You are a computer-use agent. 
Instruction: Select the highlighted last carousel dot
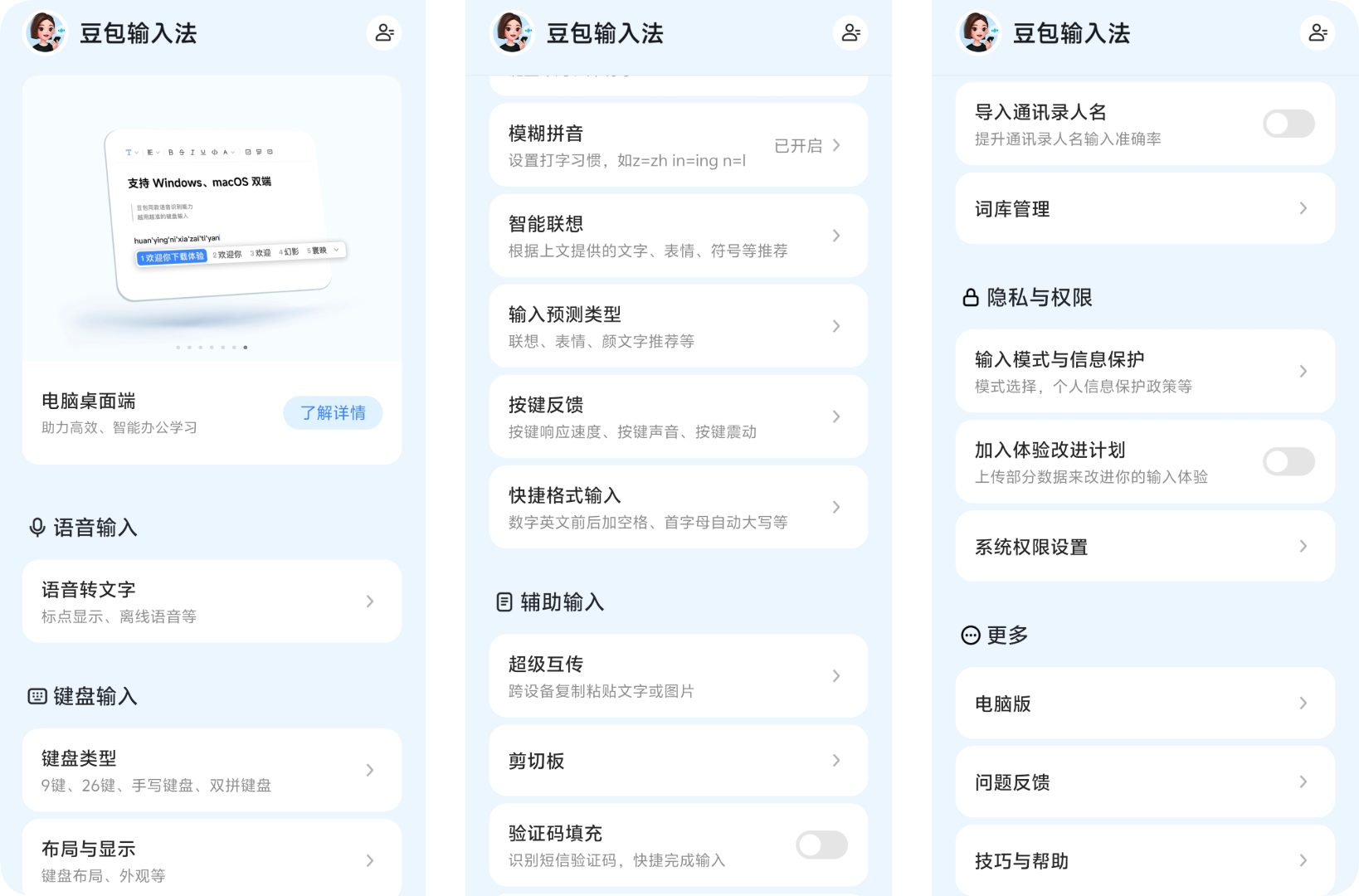(246, 348)
